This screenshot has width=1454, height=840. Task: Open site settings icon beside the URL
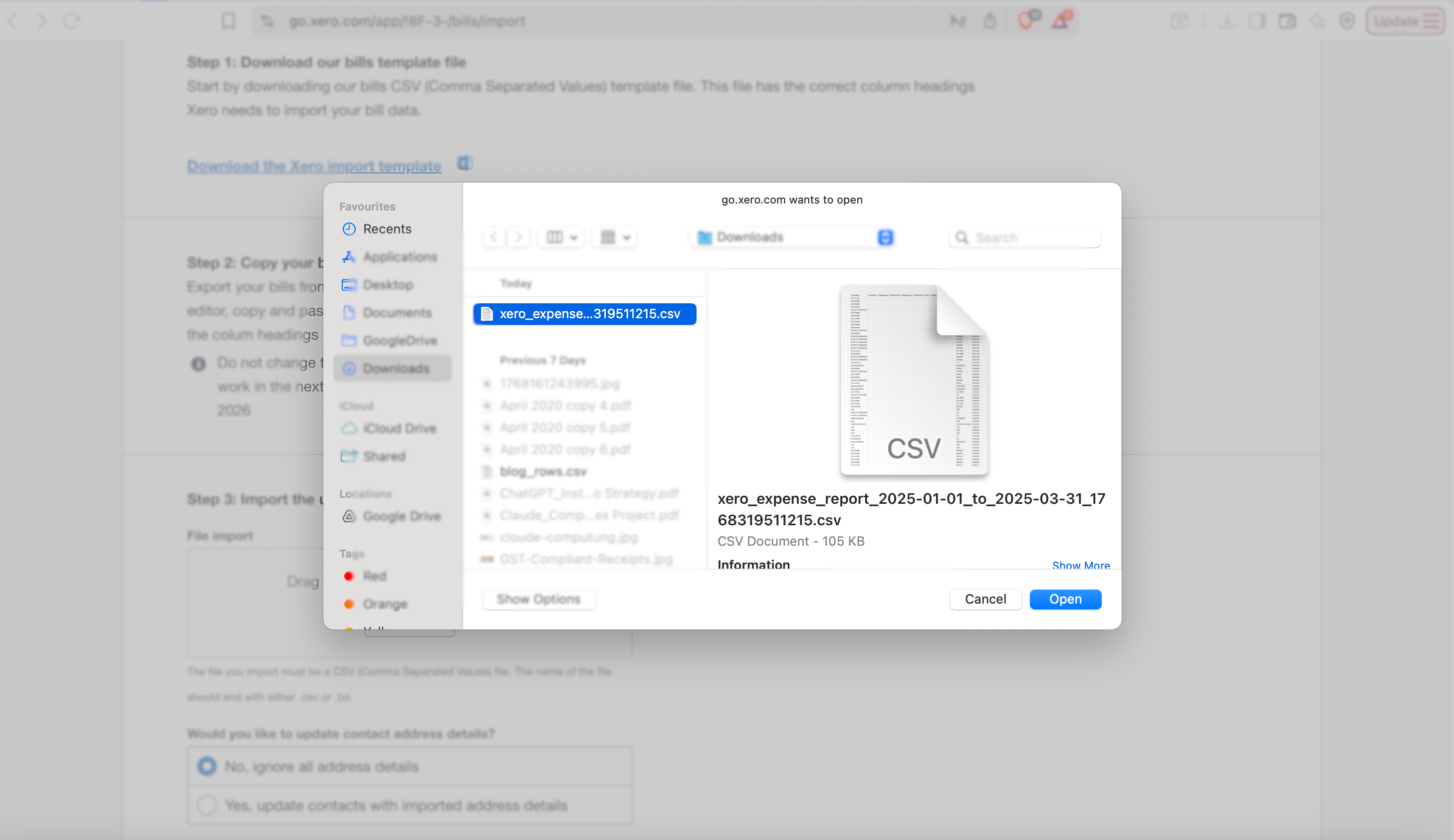(x=267, y=21)
